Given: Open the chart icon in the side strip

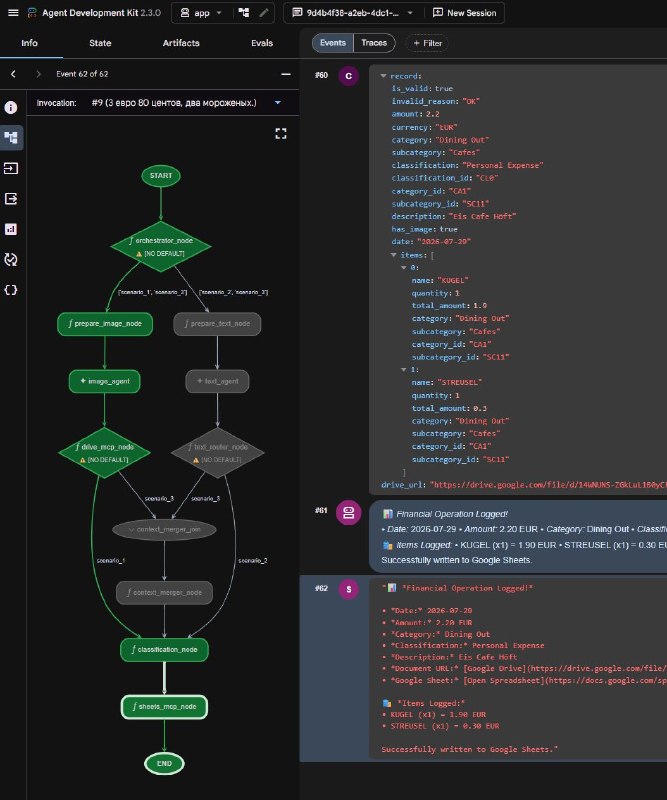Looking at the screenshot, I should (x=11, y=229).
